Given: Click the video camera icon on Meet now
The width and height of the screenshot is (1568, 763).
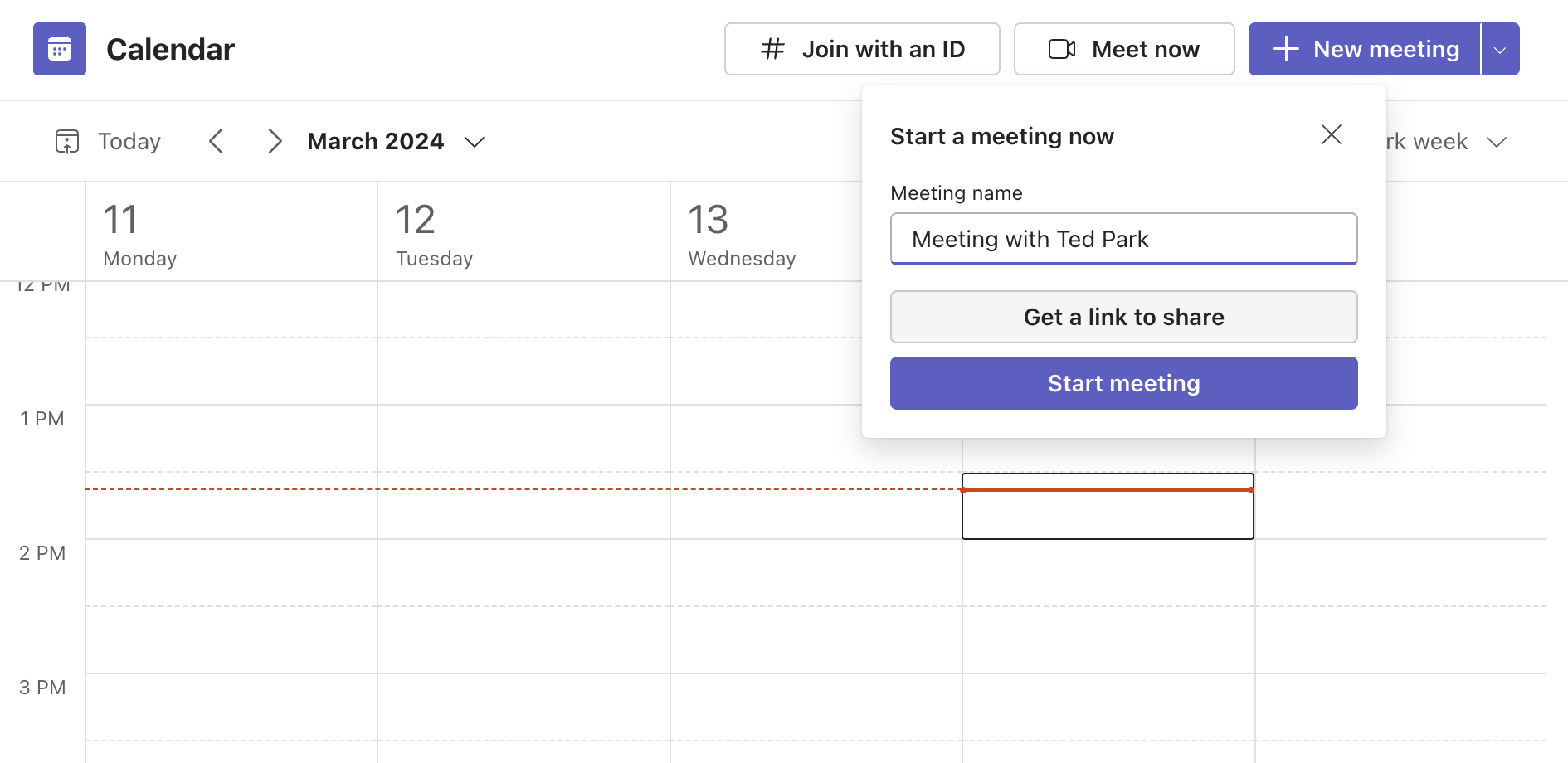Looking at the screenshot, I should (x=1061, y=49).
